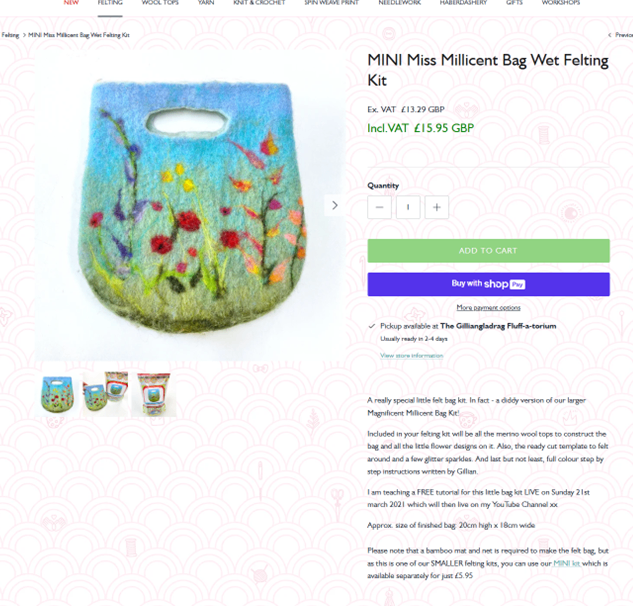Open the Felting menu tab

click(x=110, y=3)
